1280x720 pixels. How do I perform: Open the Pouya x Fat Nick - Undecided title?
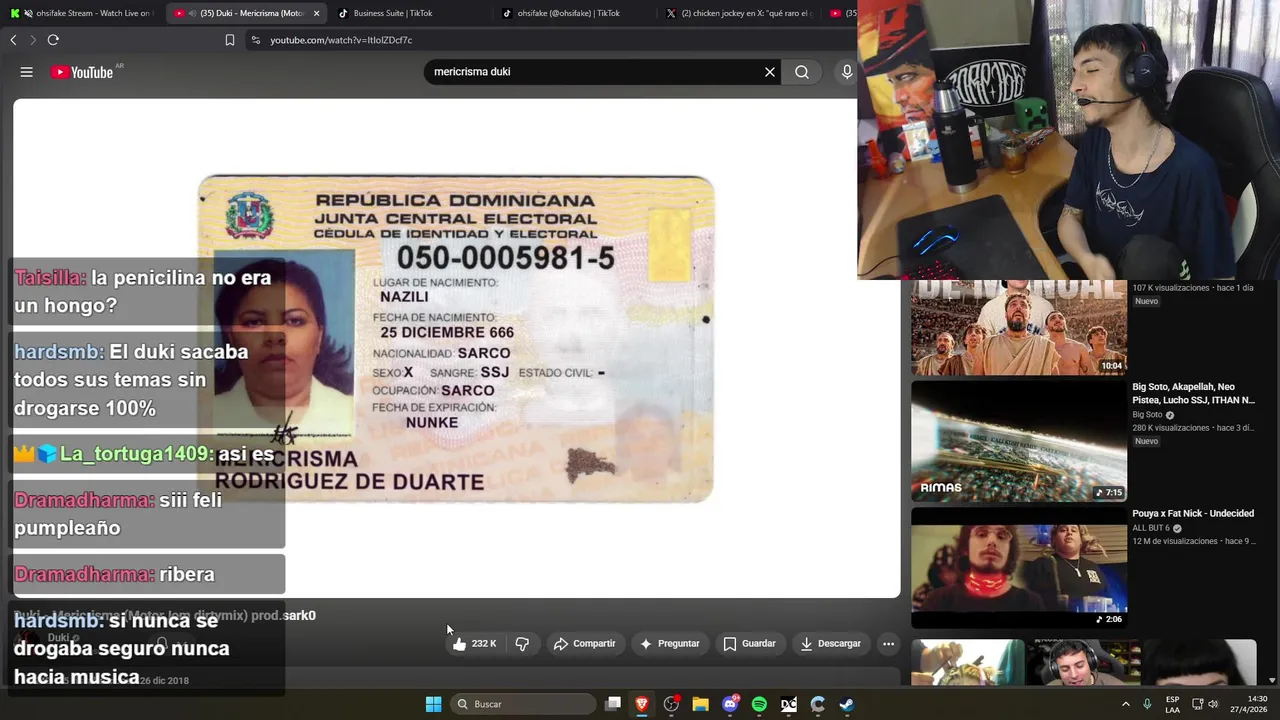tap(1193, 513)
